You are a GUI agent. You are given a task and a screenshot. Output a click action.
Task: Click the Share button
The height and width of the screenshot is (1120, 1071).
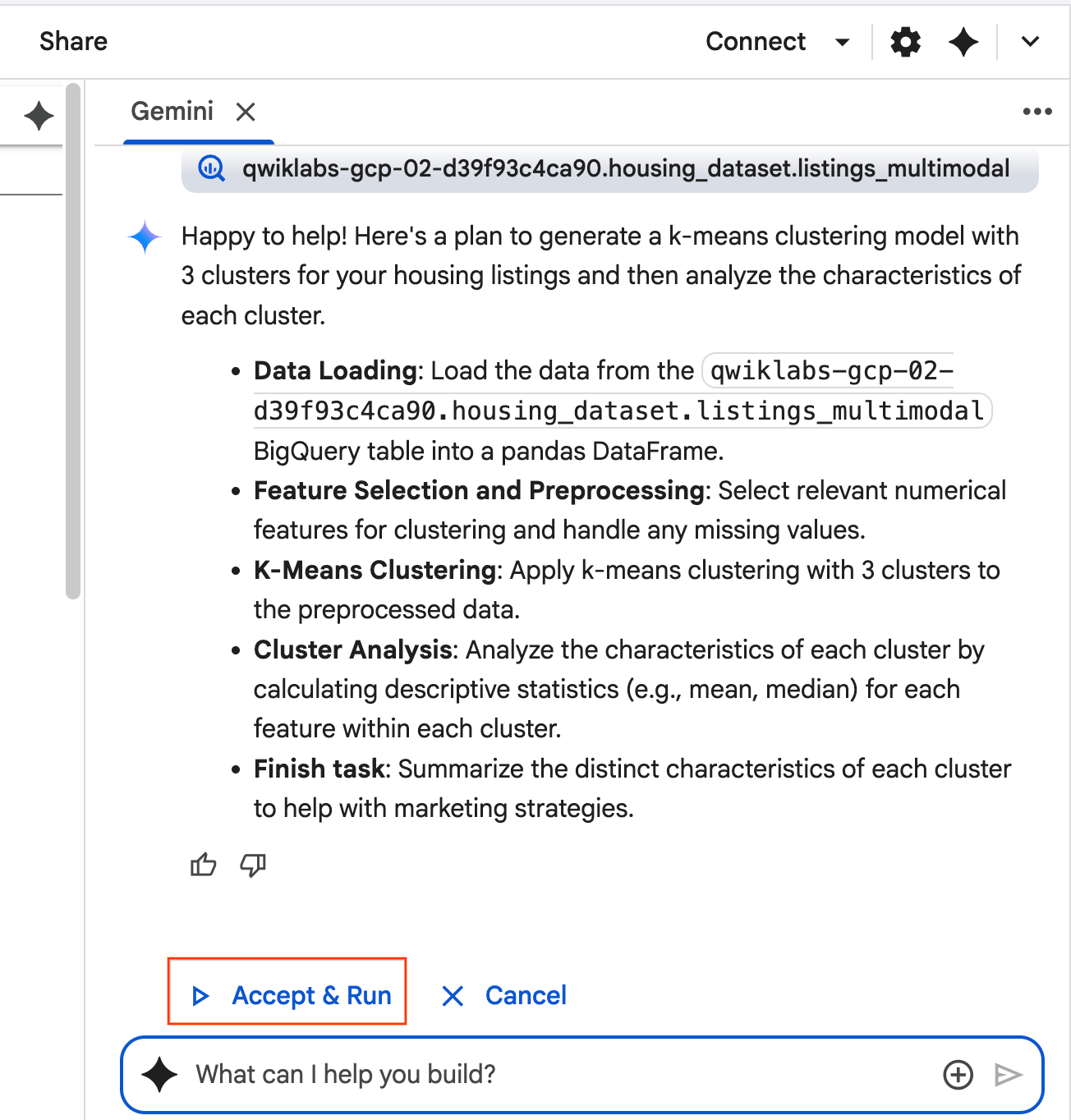coord(73,41)
